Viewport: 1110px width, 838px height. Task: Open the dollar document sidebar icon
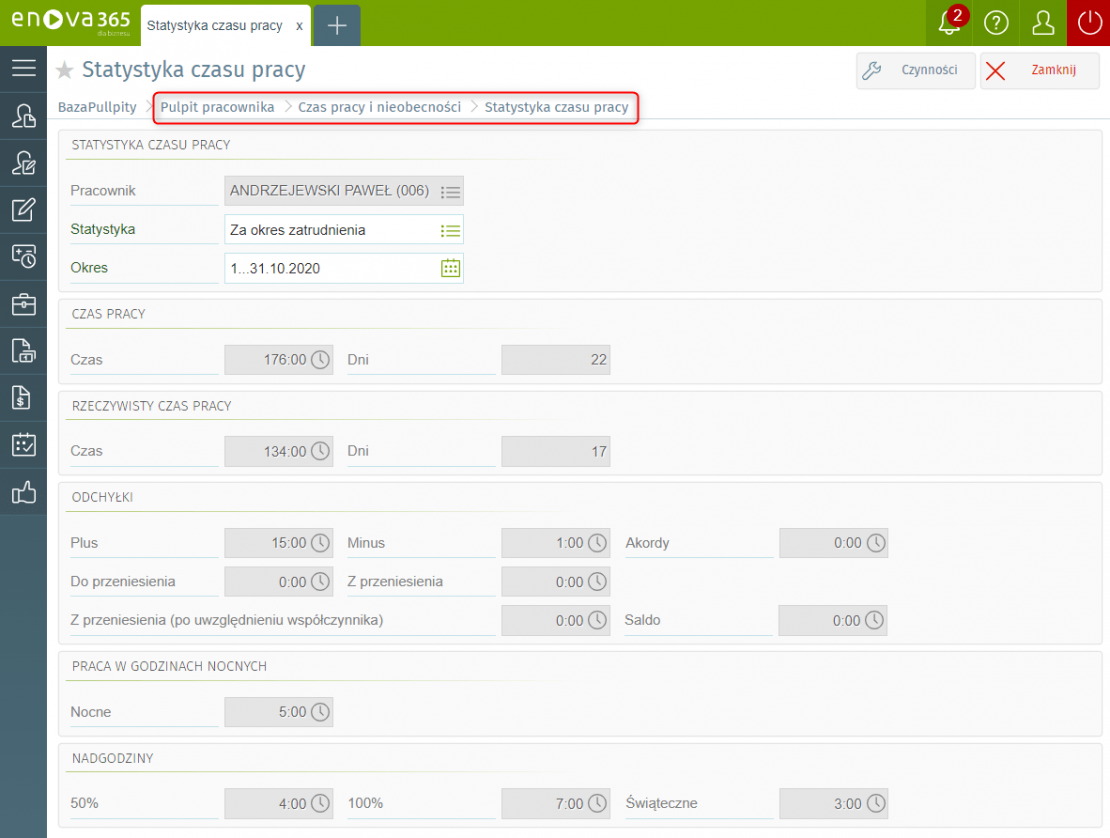coord(23,398)
